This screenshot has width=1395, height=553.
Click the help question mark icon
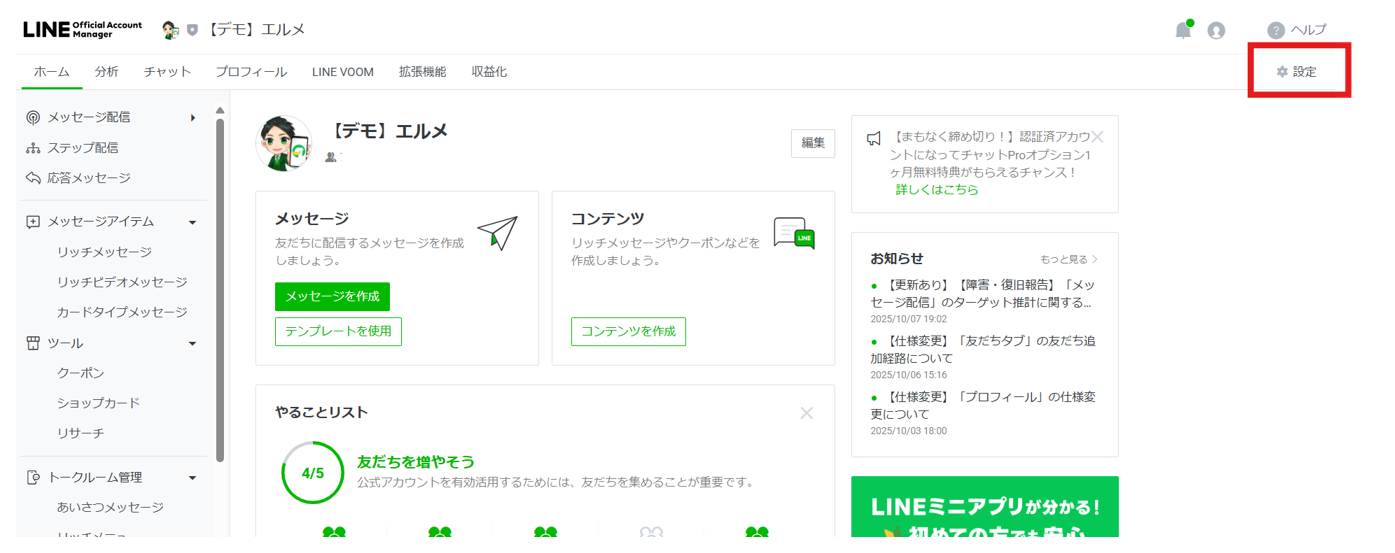pyautogui.click(x=1275, y=31)
